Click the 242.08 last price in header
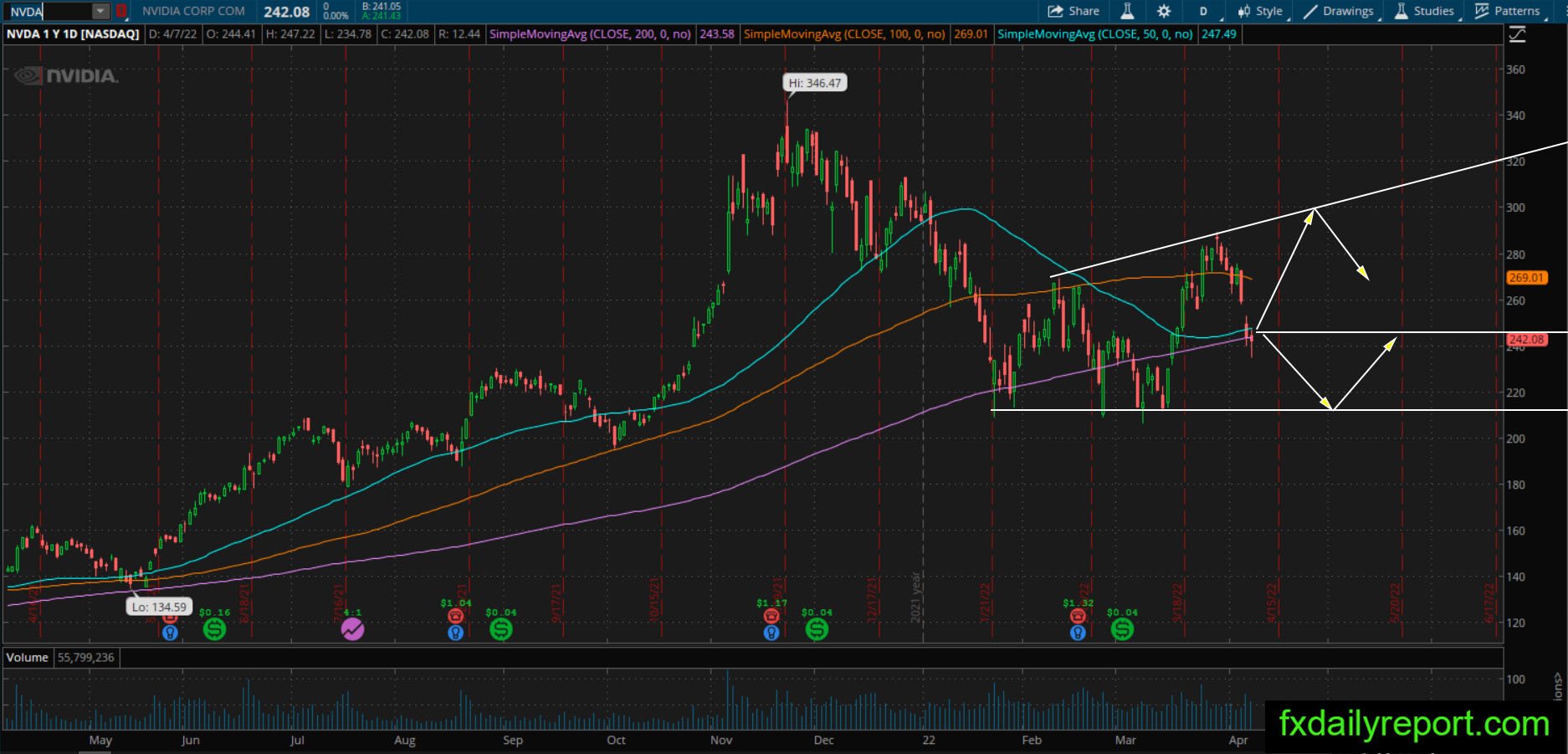This screenshot has width=1568, height=754. tap(286, 12)
